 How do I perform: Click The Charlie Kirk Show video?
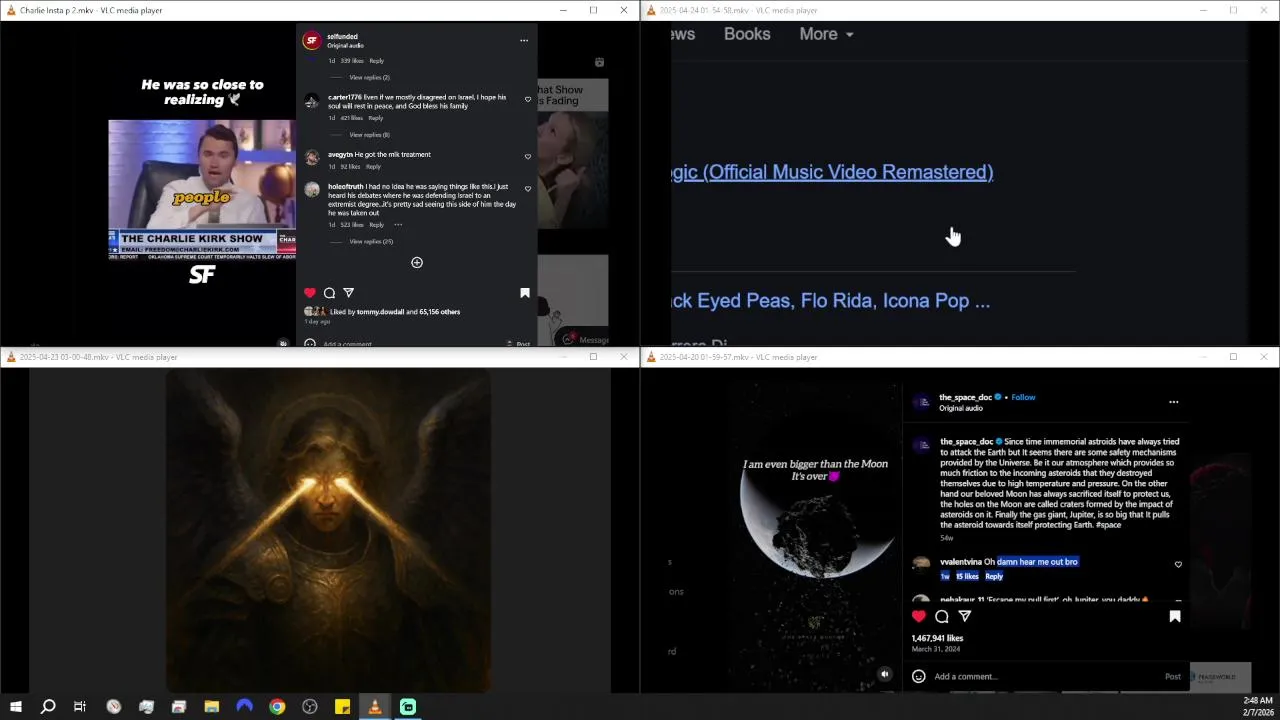pos(202,190)
